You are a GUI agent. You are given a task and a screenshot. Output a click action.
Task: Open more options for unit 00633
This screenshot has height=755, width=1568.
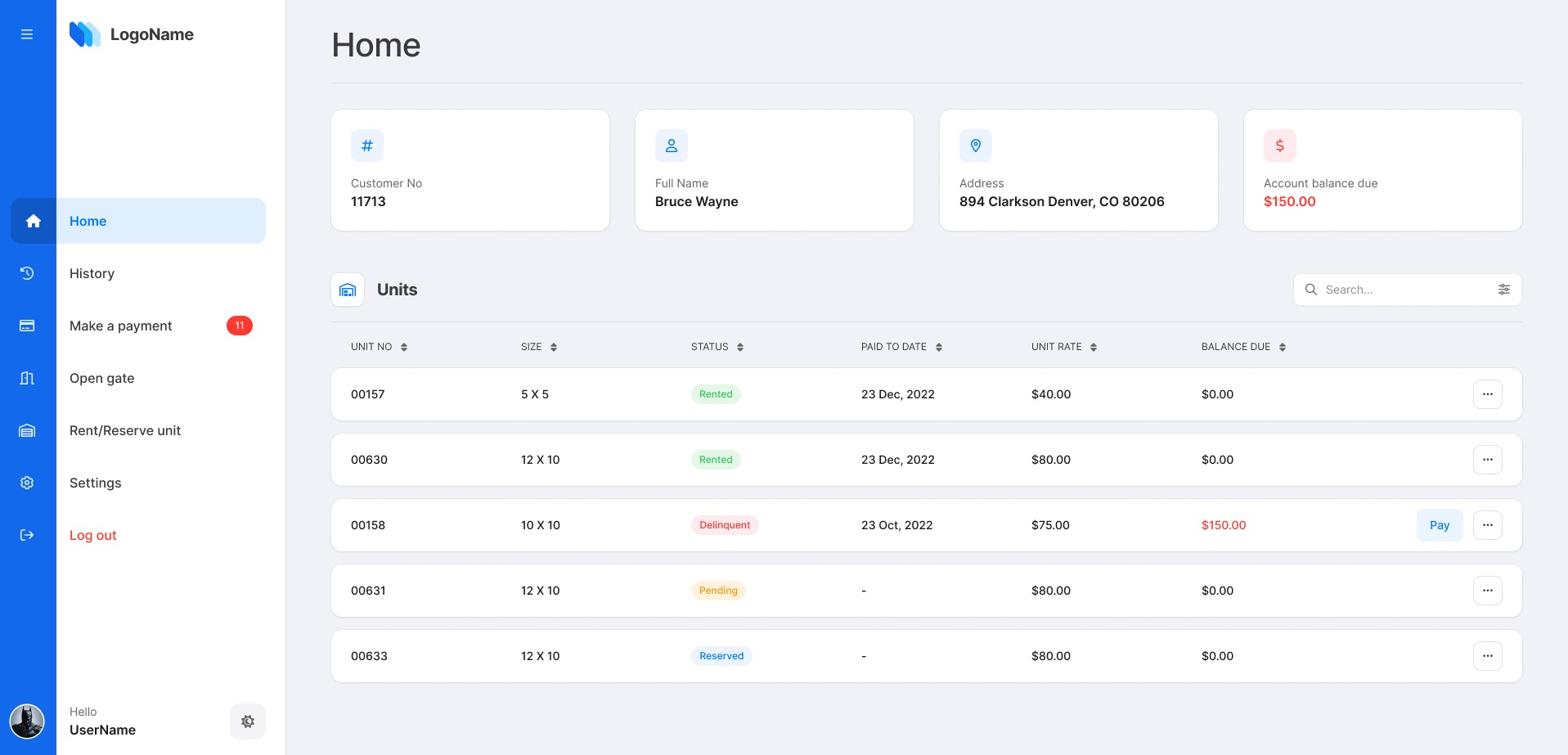click(1488, 656)
